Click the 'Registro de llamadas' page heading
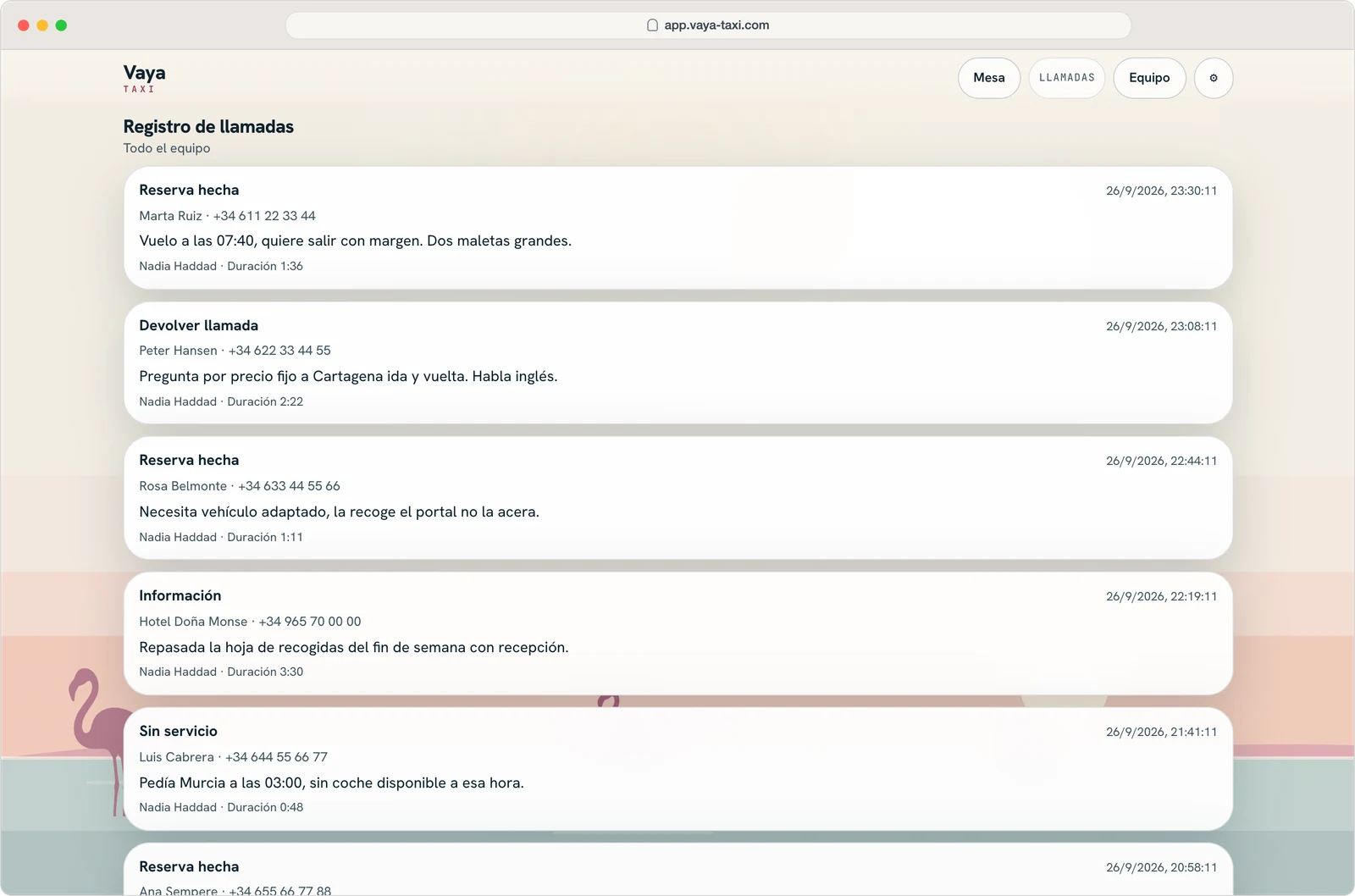This screenshot has width=1355, height=896. point(208,127)
